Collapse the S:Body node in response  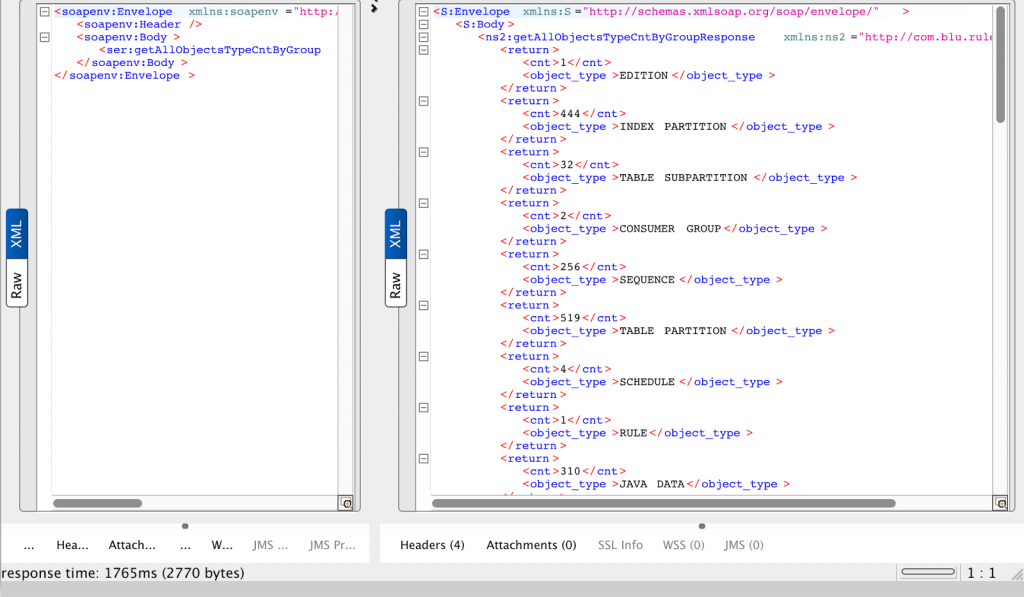[x=423, y=24]
